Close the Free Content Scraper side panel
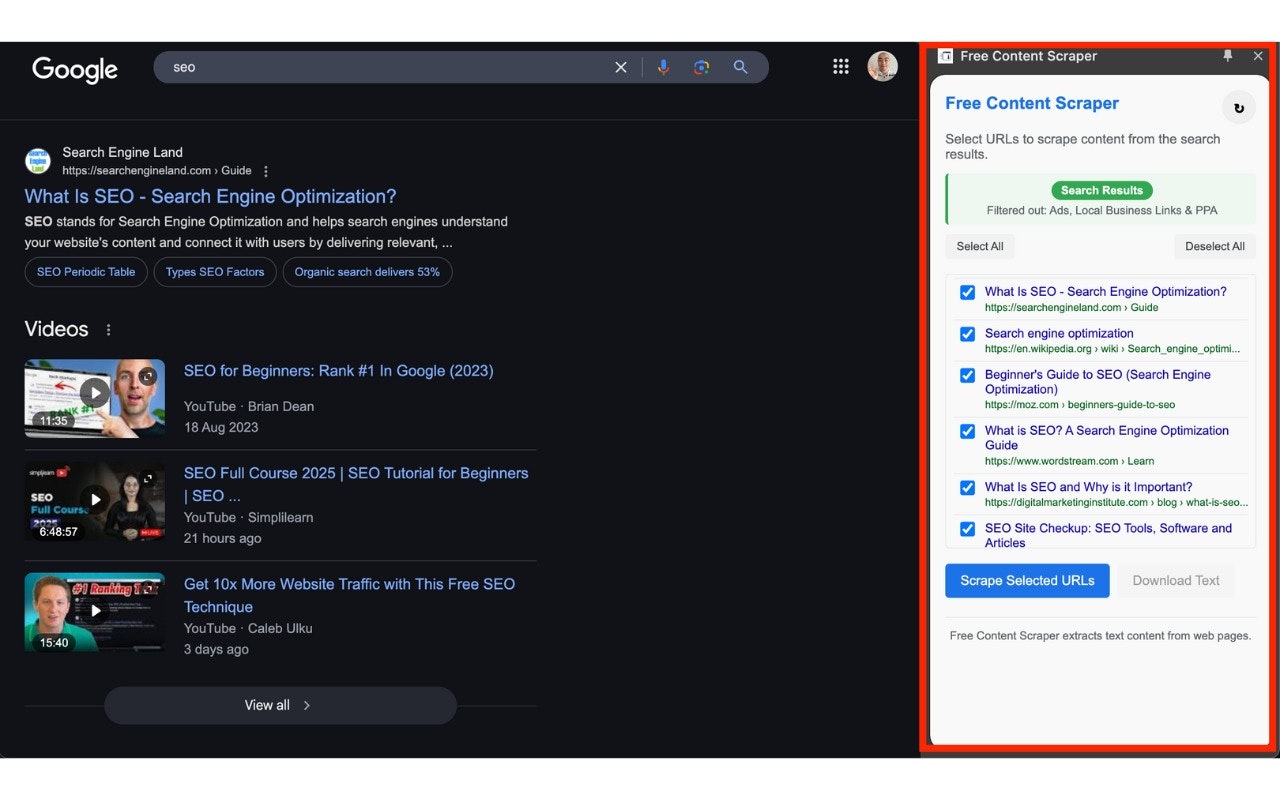This screenshot has width=1280, height=800. pos(1258,56)
